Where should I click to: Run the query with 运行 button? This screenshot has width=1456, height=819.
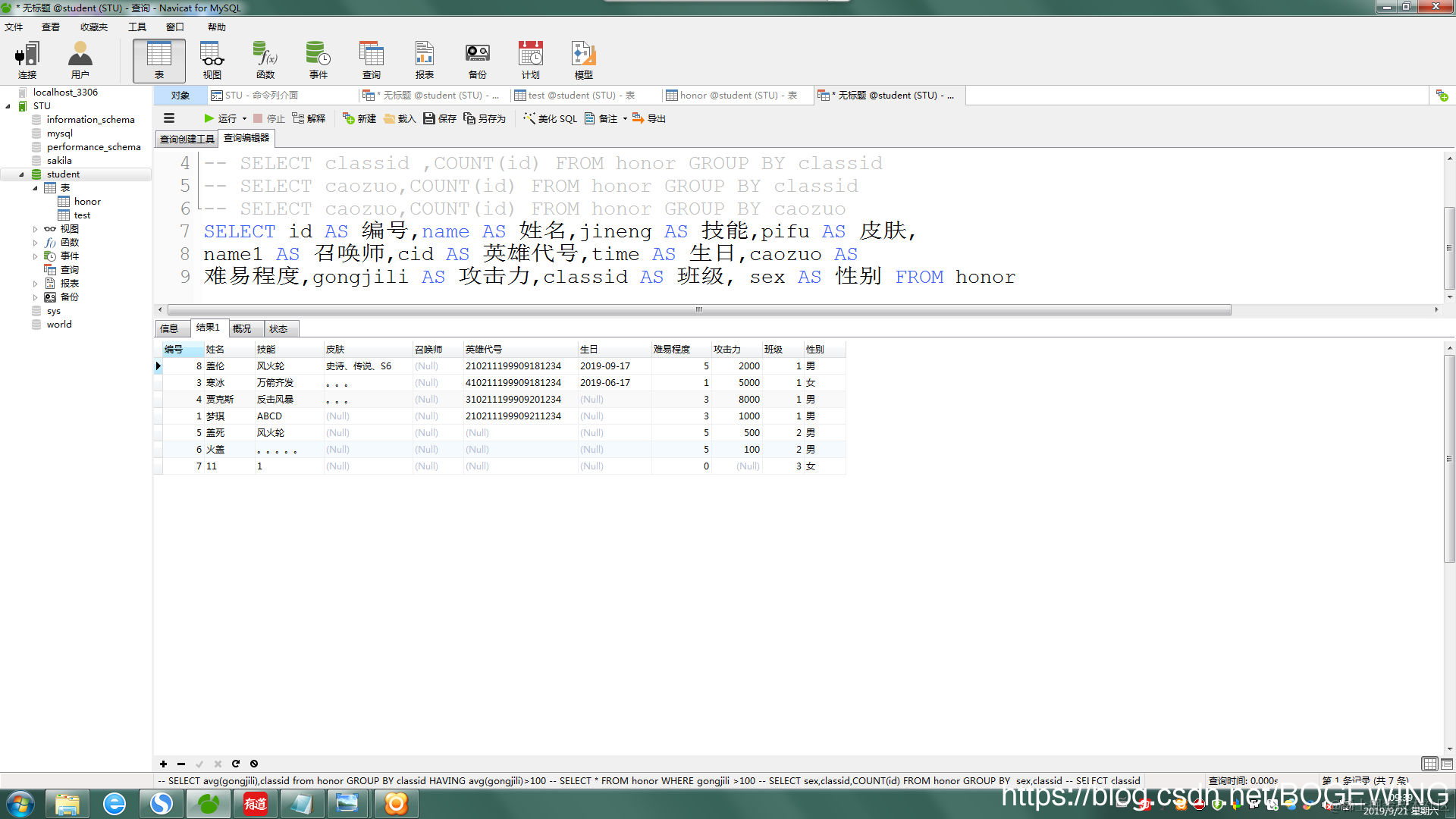[220, 118]
